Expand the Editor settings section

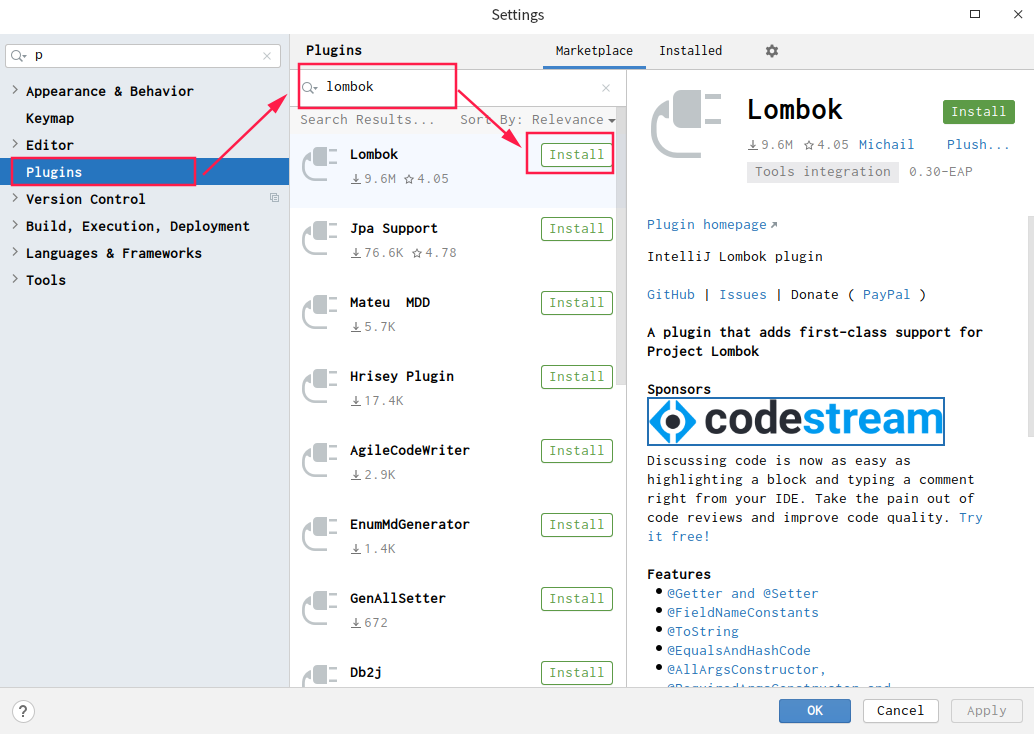[15, 144]
